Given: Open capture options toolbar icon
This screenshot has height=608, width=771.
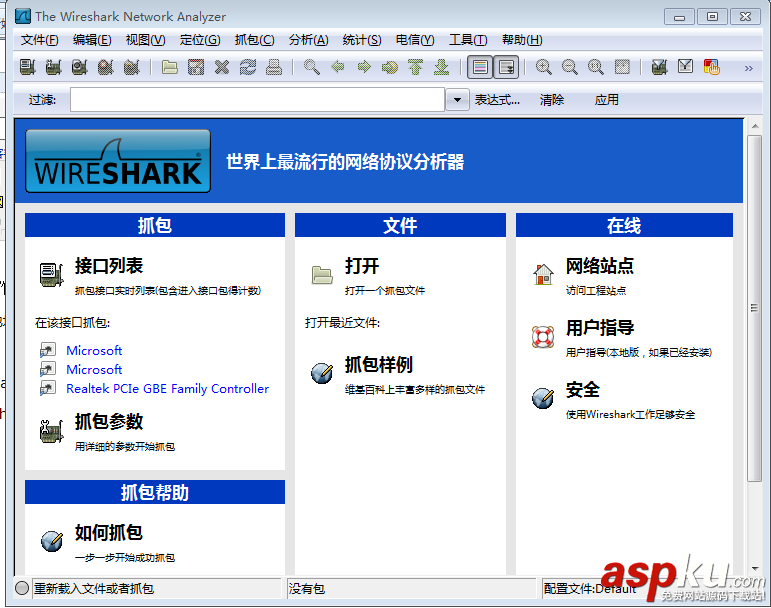Looking at the screenshot, I should [x=54, y=66].
